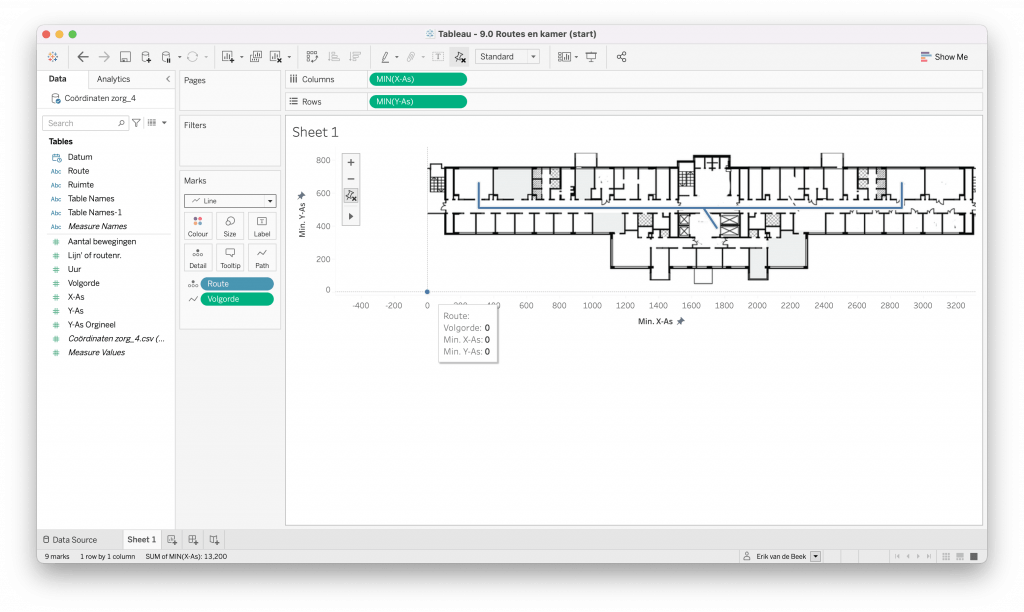Collapse the Data pane with the chevron
Viewport: 1024px width, 612px height.
[x=168, y=79]
